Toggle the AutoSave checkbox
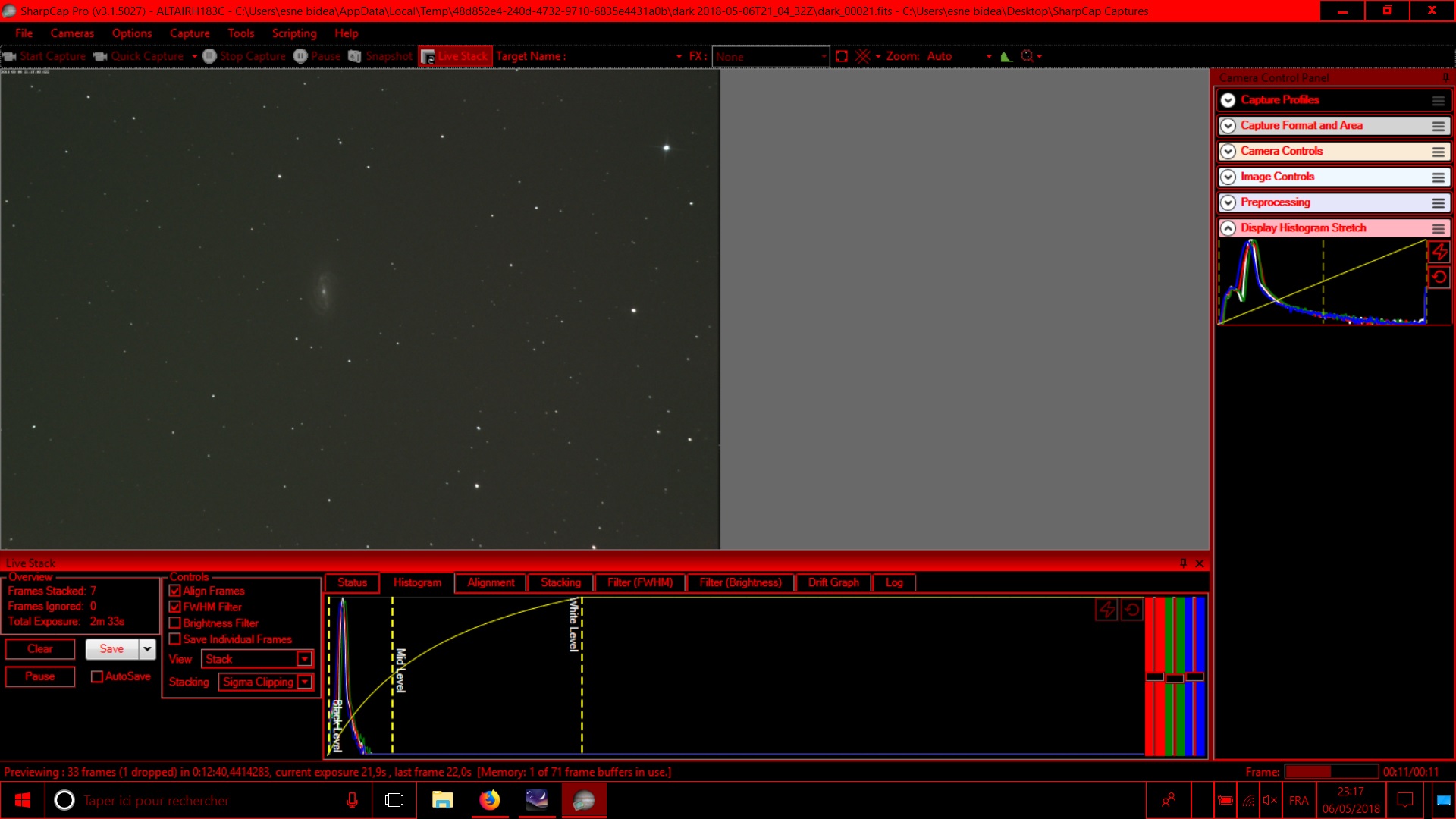This screenshot has width=1456, height=819. 97,676
